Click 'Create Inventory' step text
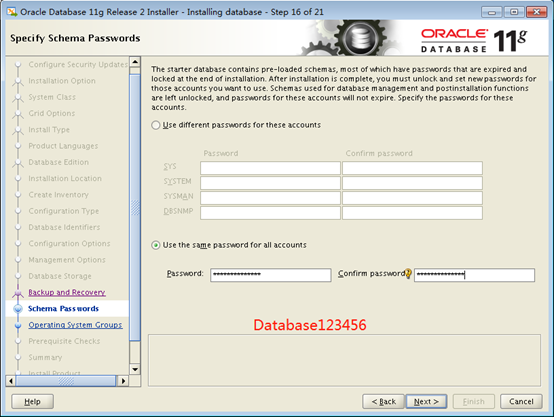 click(59, 195)
